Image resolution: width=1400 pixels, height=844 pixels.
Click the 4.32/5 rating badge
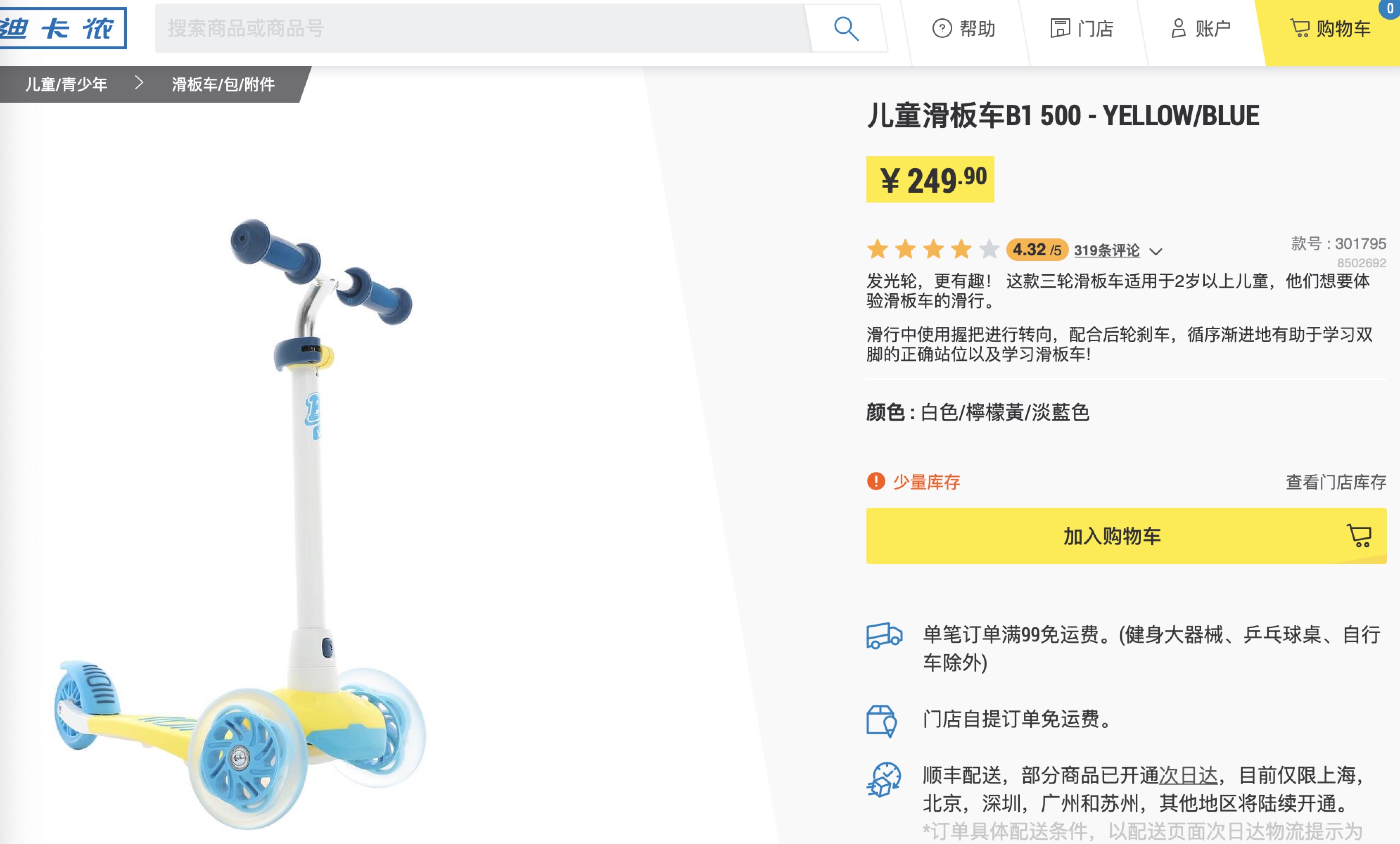click(1037, 250)
